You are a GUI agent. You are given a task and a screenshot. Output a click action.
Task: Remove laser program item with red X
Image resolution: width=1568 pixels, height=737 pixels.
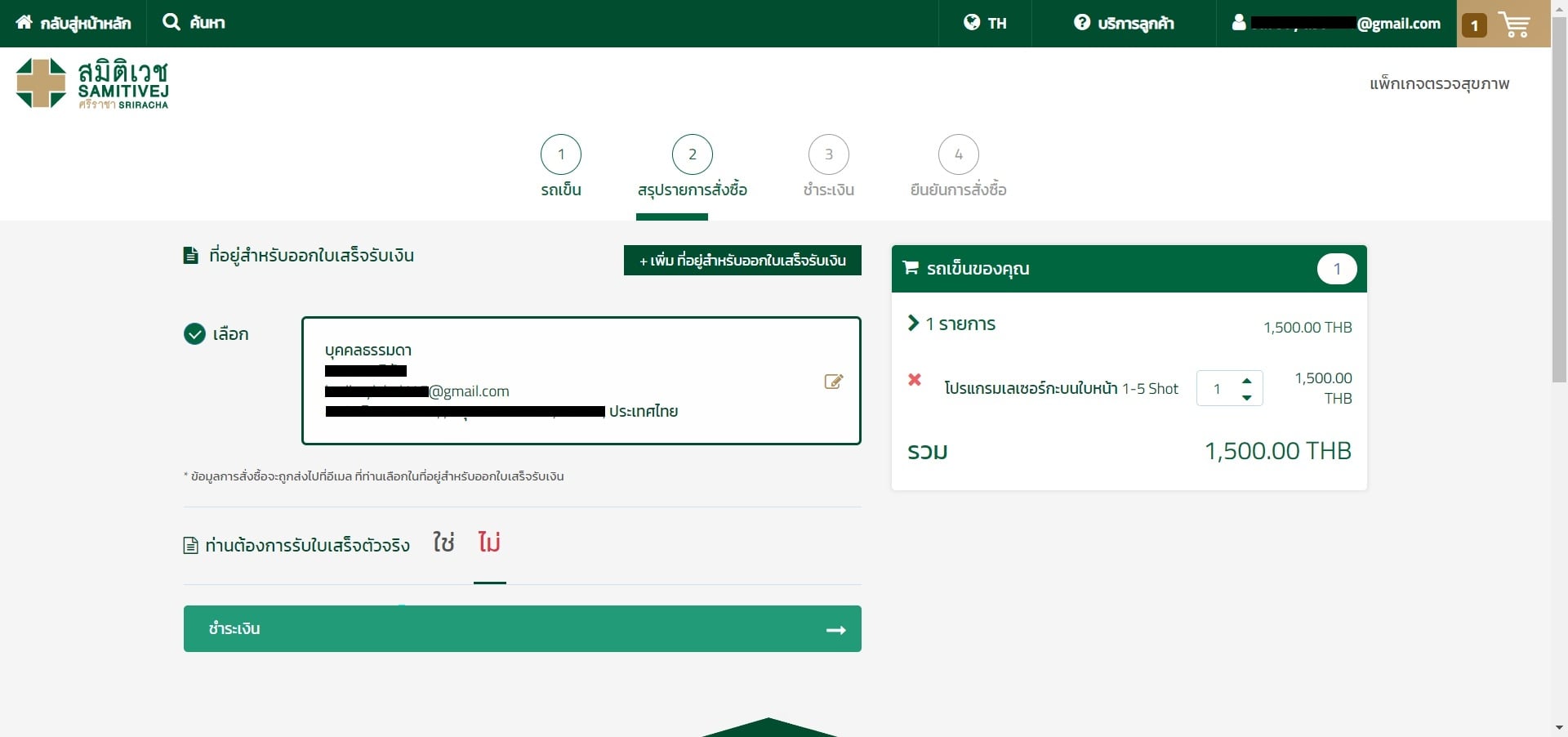click(915, 380)
